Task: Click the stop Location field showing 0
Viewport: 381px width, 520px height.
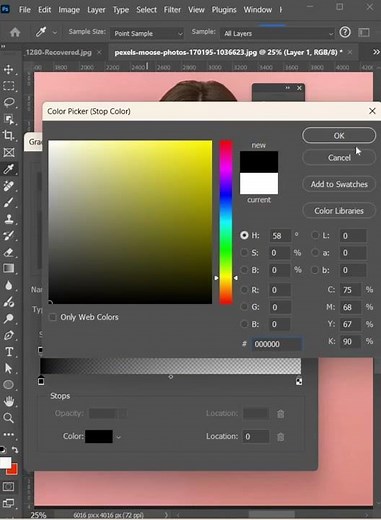Action: pos(256,436)
